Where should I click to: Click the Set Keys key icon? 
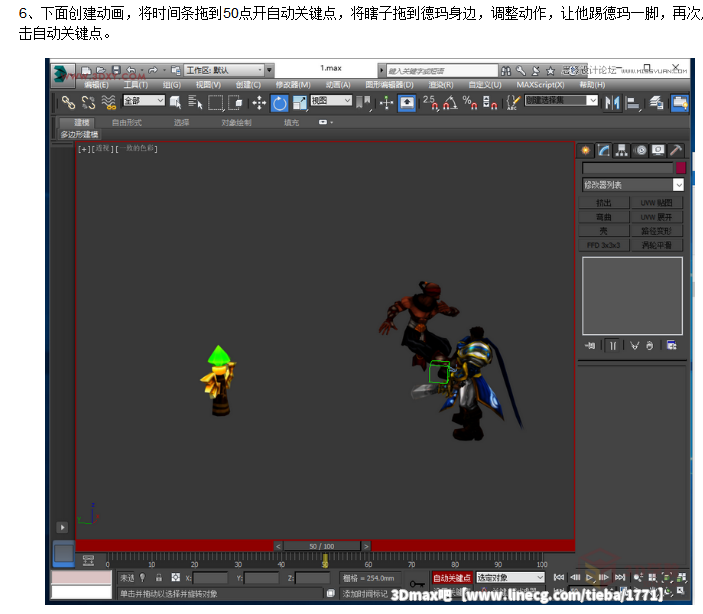click(417, 584)
